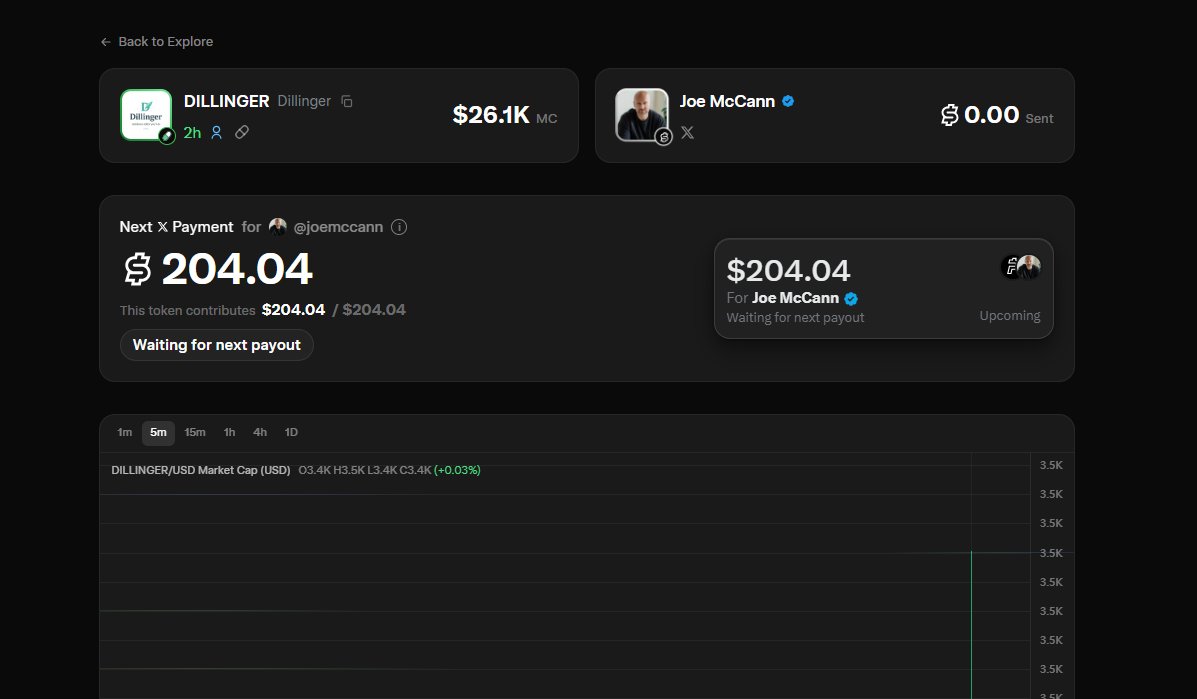Viewport: 1197px width, 699px height.
Task: Click the X logo in Next Payment heading
Action: pyautogui.click(x=163, y=227)
